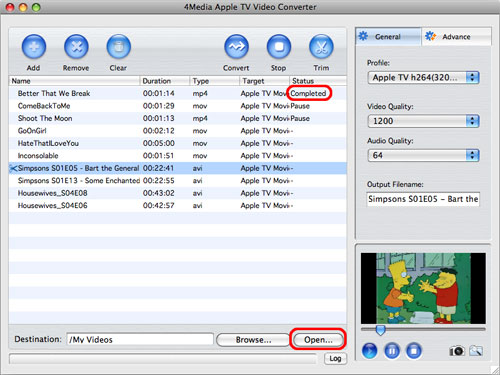The height and width of the screenshot is (375, 500).
Task: Click the Output Filename field
Action: [423, 199]
